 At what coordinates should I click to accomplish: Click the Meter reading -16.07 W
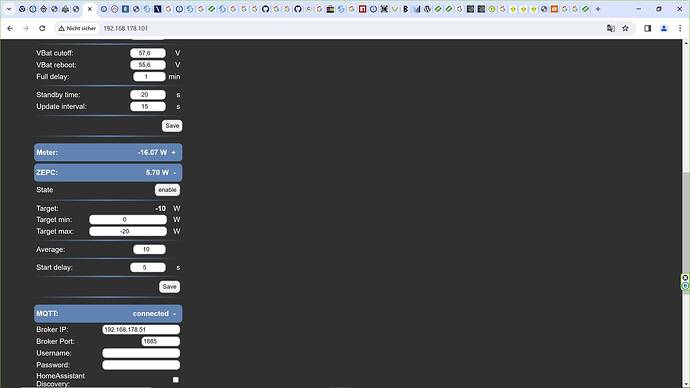click(x=152, y=153)
